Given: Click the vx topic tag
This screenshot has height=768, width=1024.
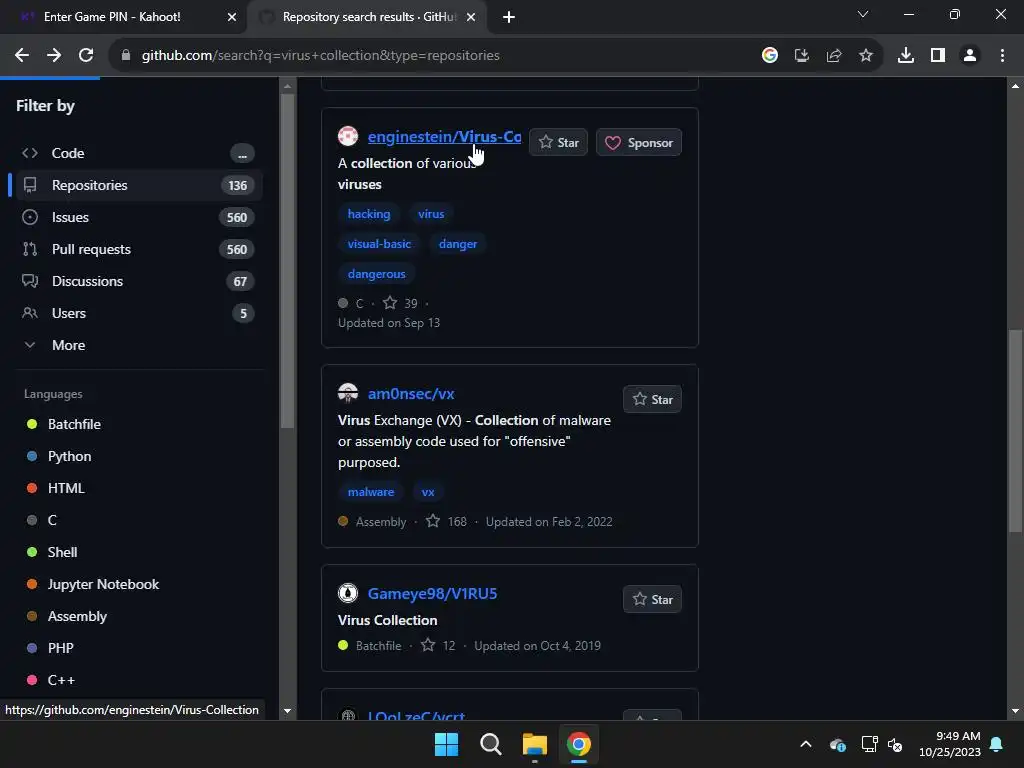Looking at the screenshot, I should point(428,492).
